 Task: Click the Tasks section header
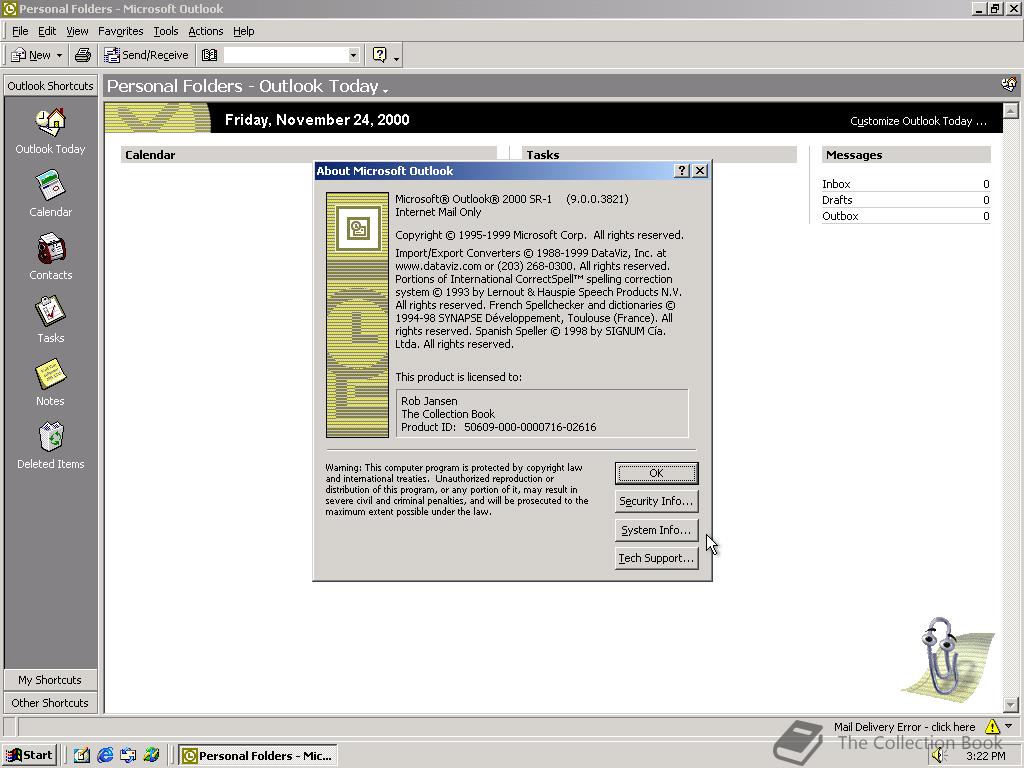click(659, 155)
